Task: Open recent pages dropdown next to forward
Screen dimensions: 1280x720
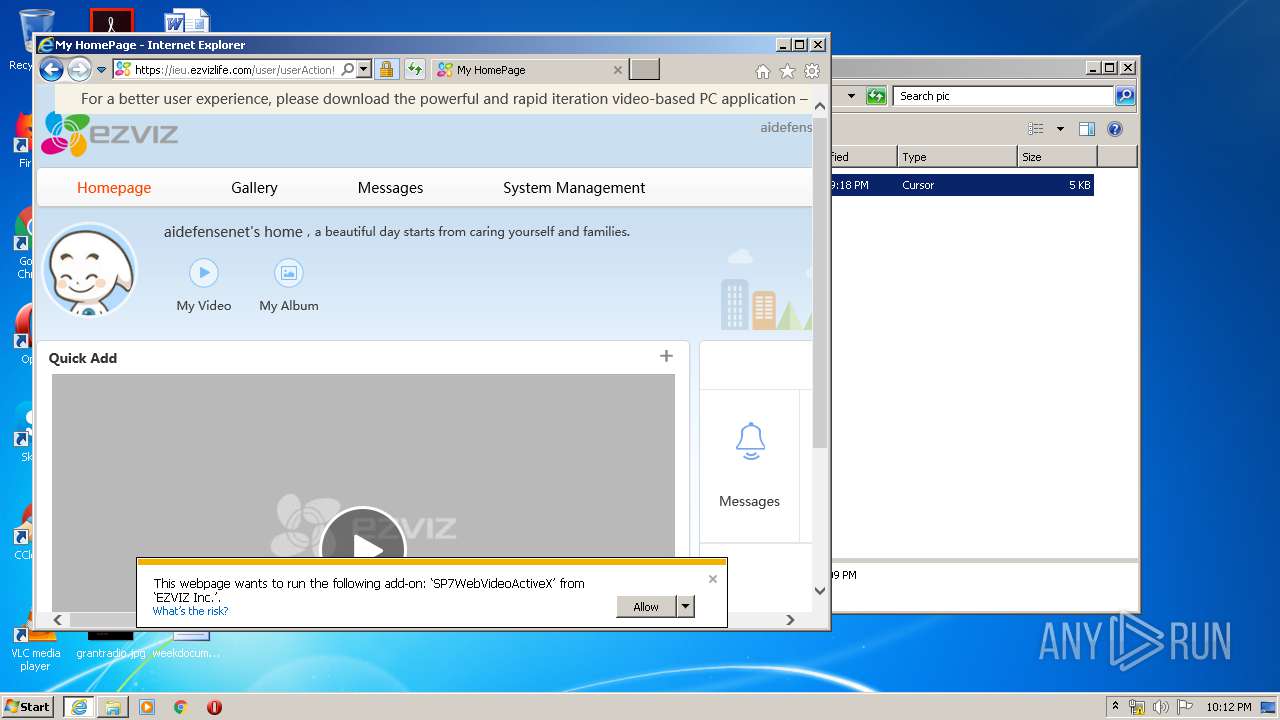Action: click(101, 70)
